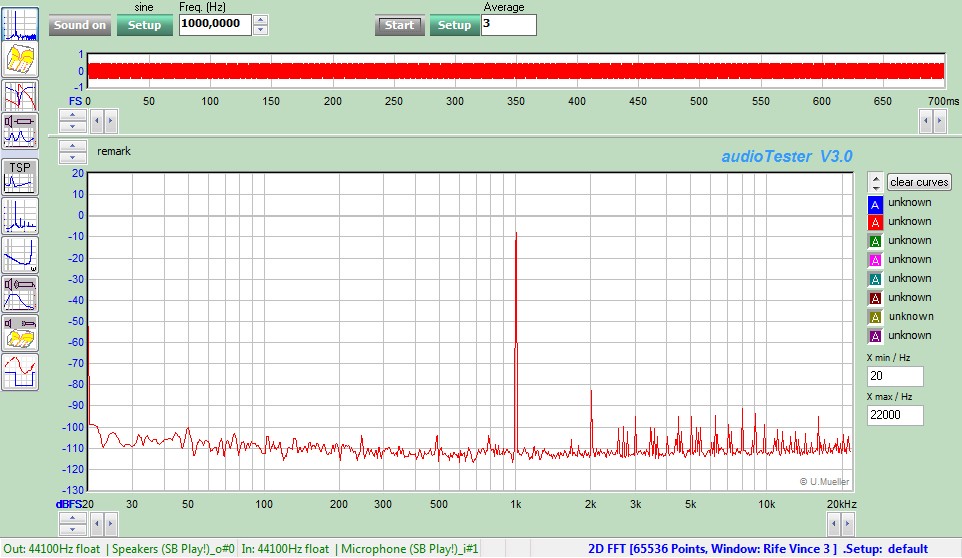
Task: Select the purple A curve slot
Action: (875, 336)
